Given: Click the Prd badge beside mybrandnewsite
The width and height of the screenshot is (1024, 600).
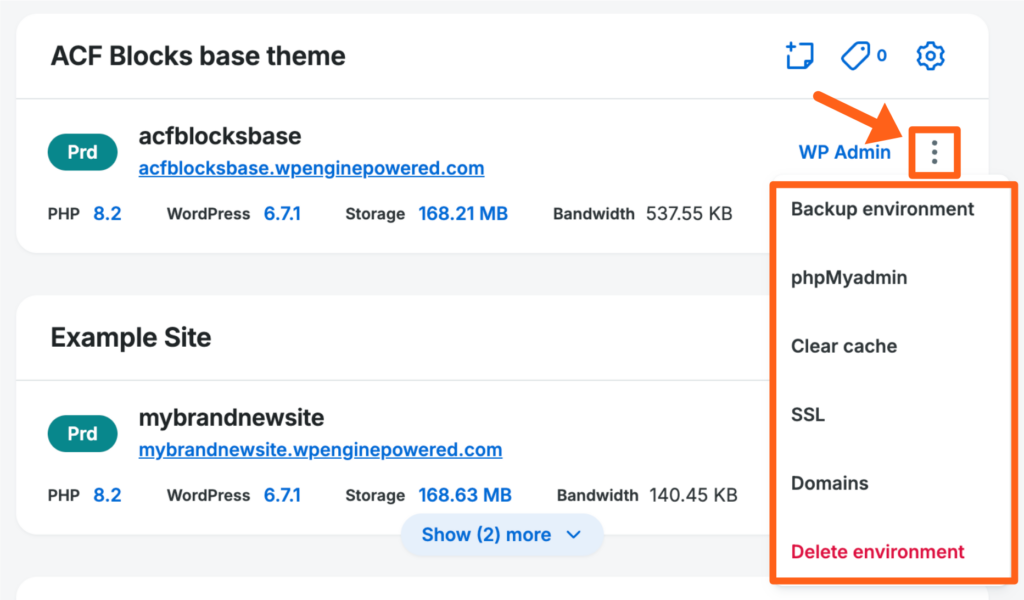Looking at the screenshot, I should click(x=82, y=434).
